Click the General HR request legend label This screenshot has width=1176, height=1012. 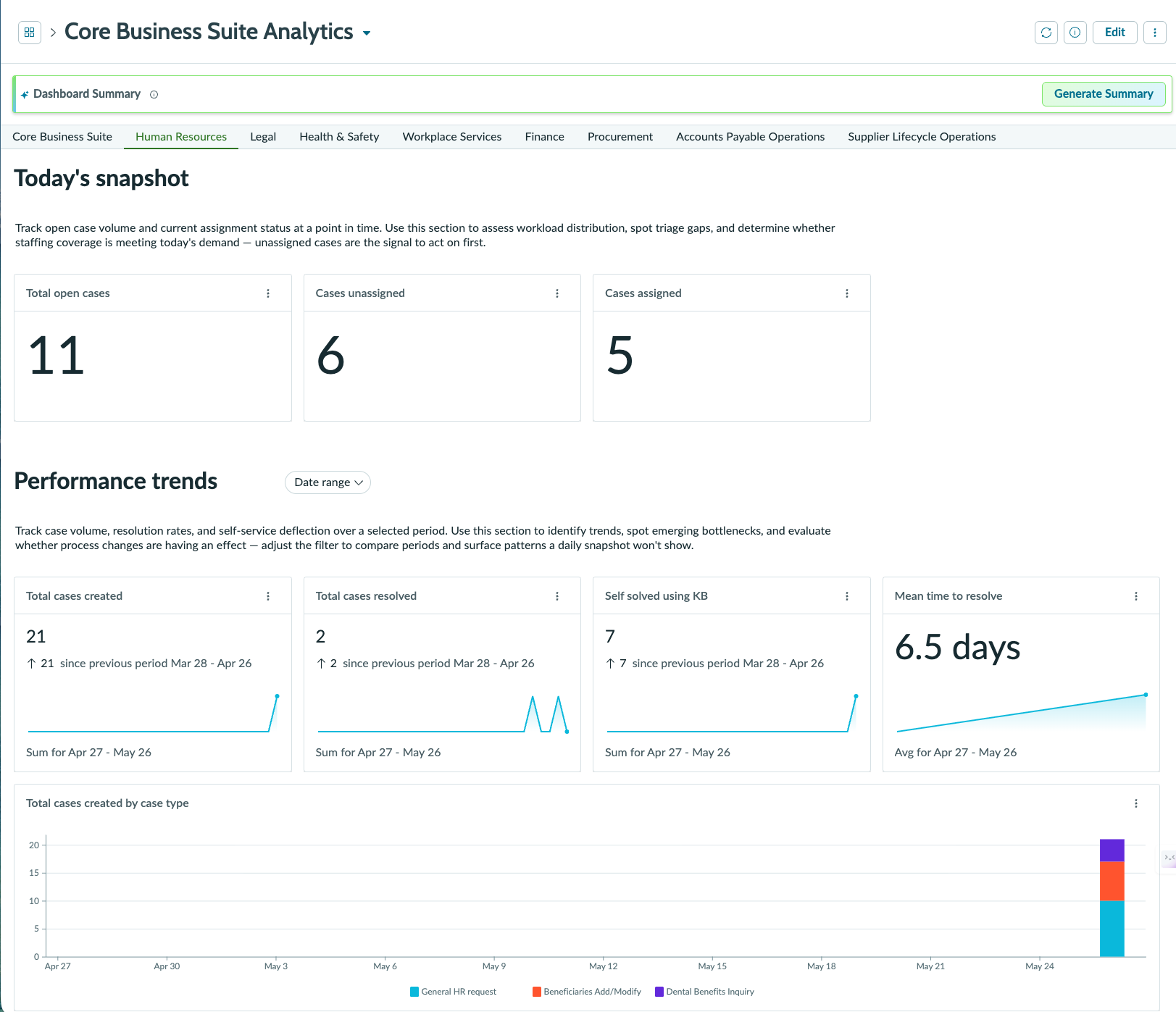(x=459, y=992)
